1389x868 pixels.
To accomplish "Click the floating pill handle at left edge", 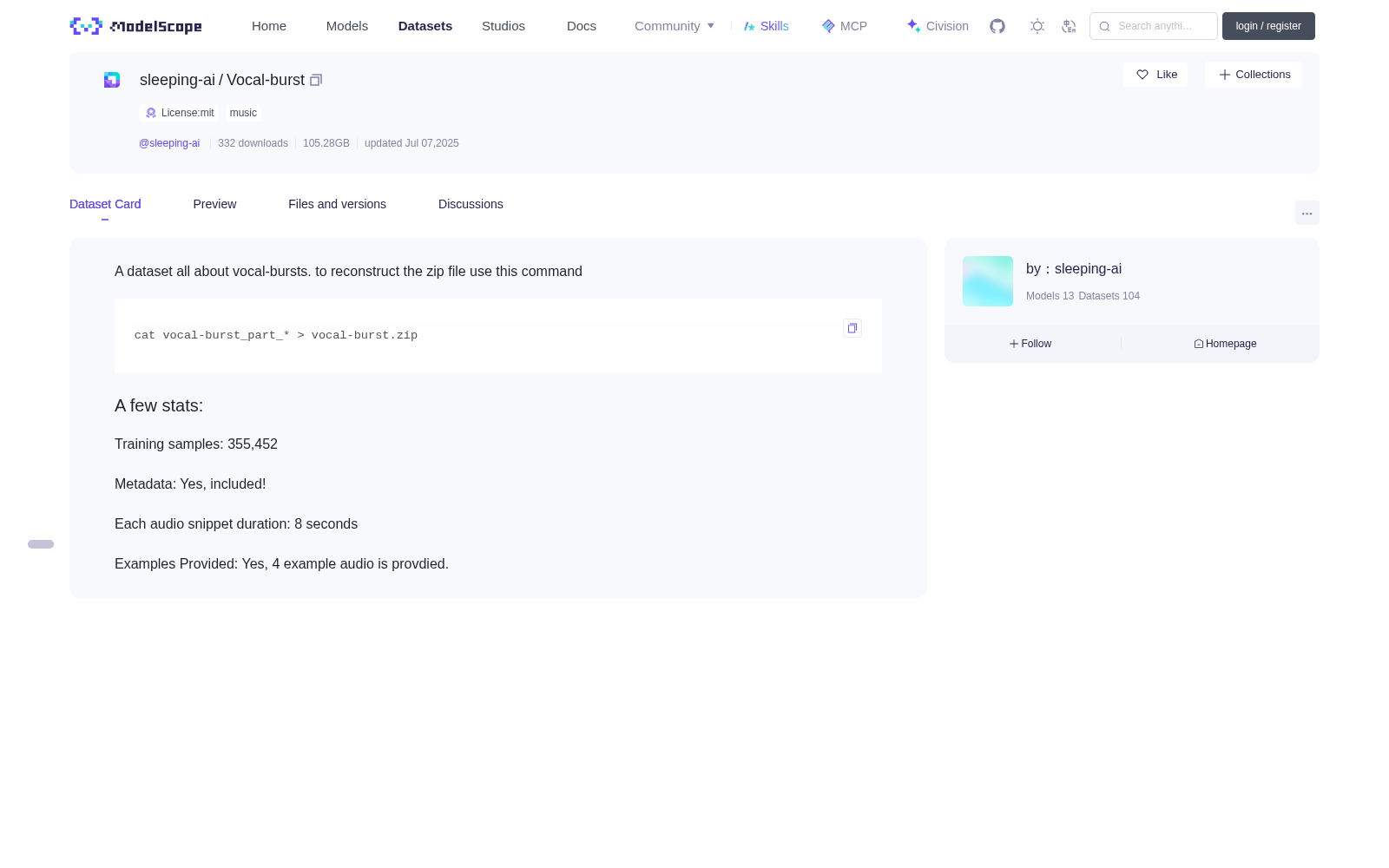I will (41, 544).
